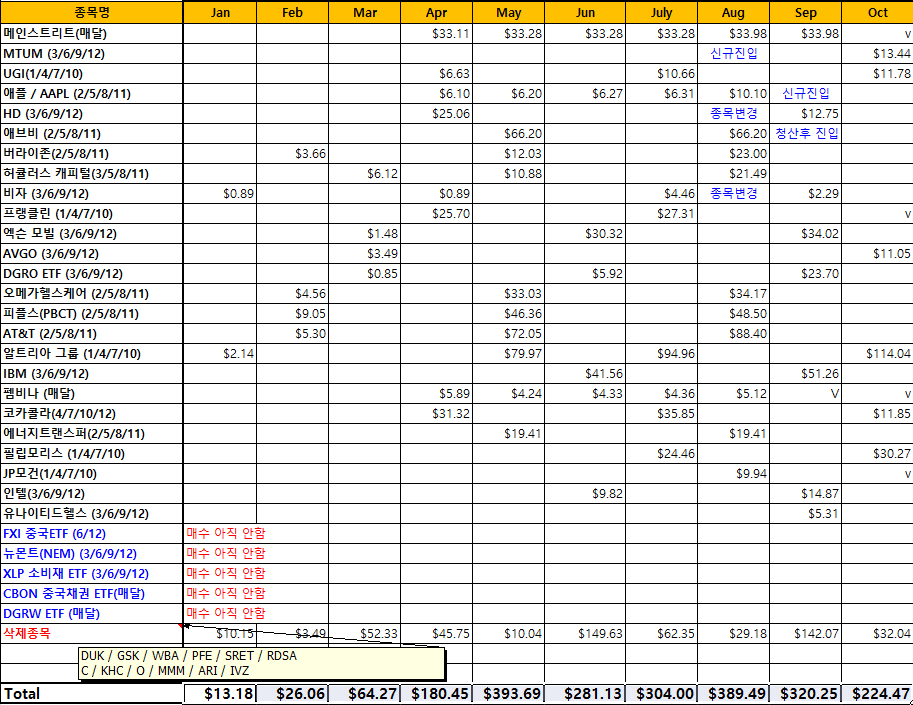
Task: Select the AVGO (3/6/9/12) row label
Action: 92,253
